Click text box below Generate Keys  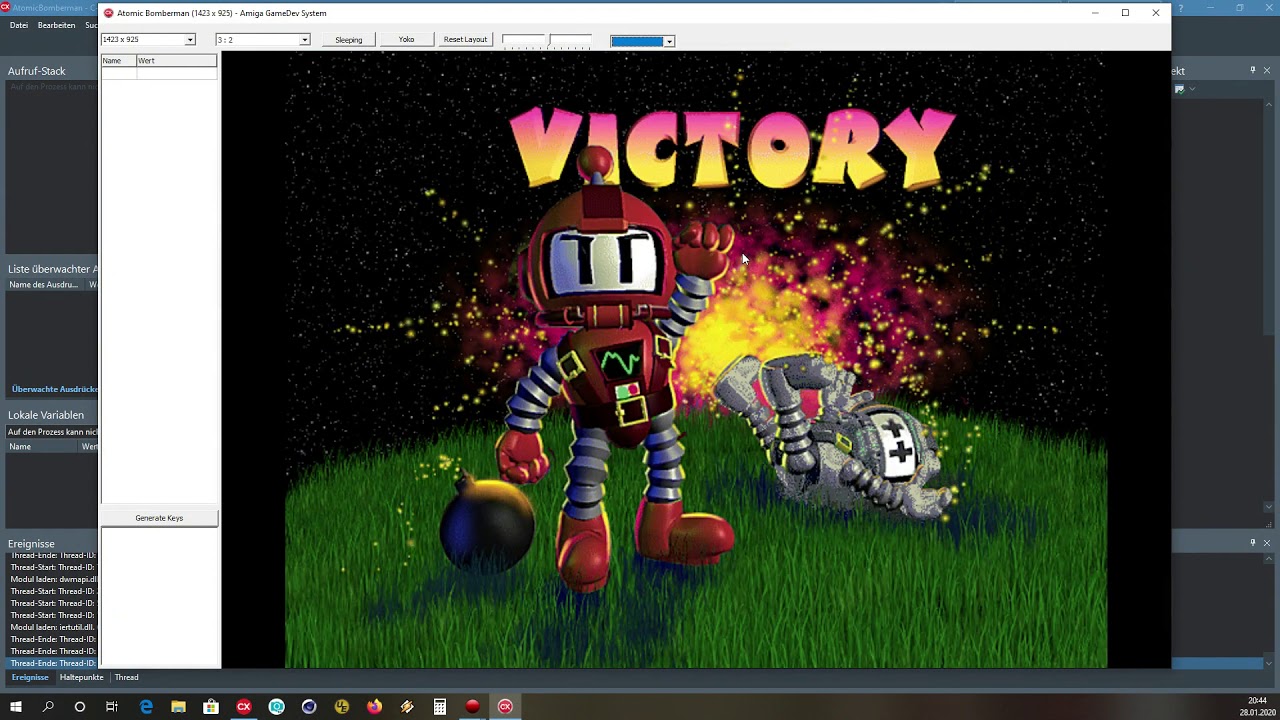coord(159,596)
